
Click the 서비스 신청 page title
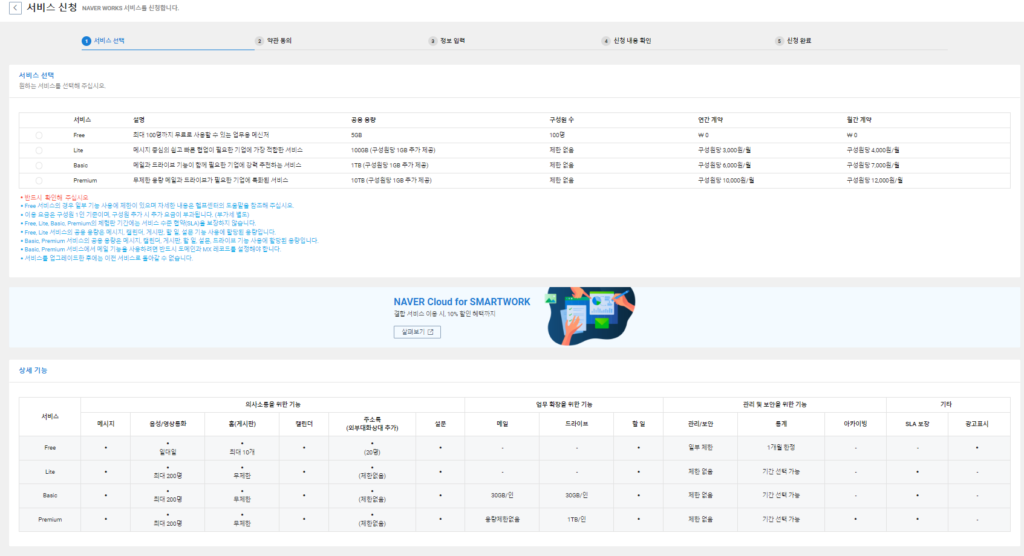point(52,8)
